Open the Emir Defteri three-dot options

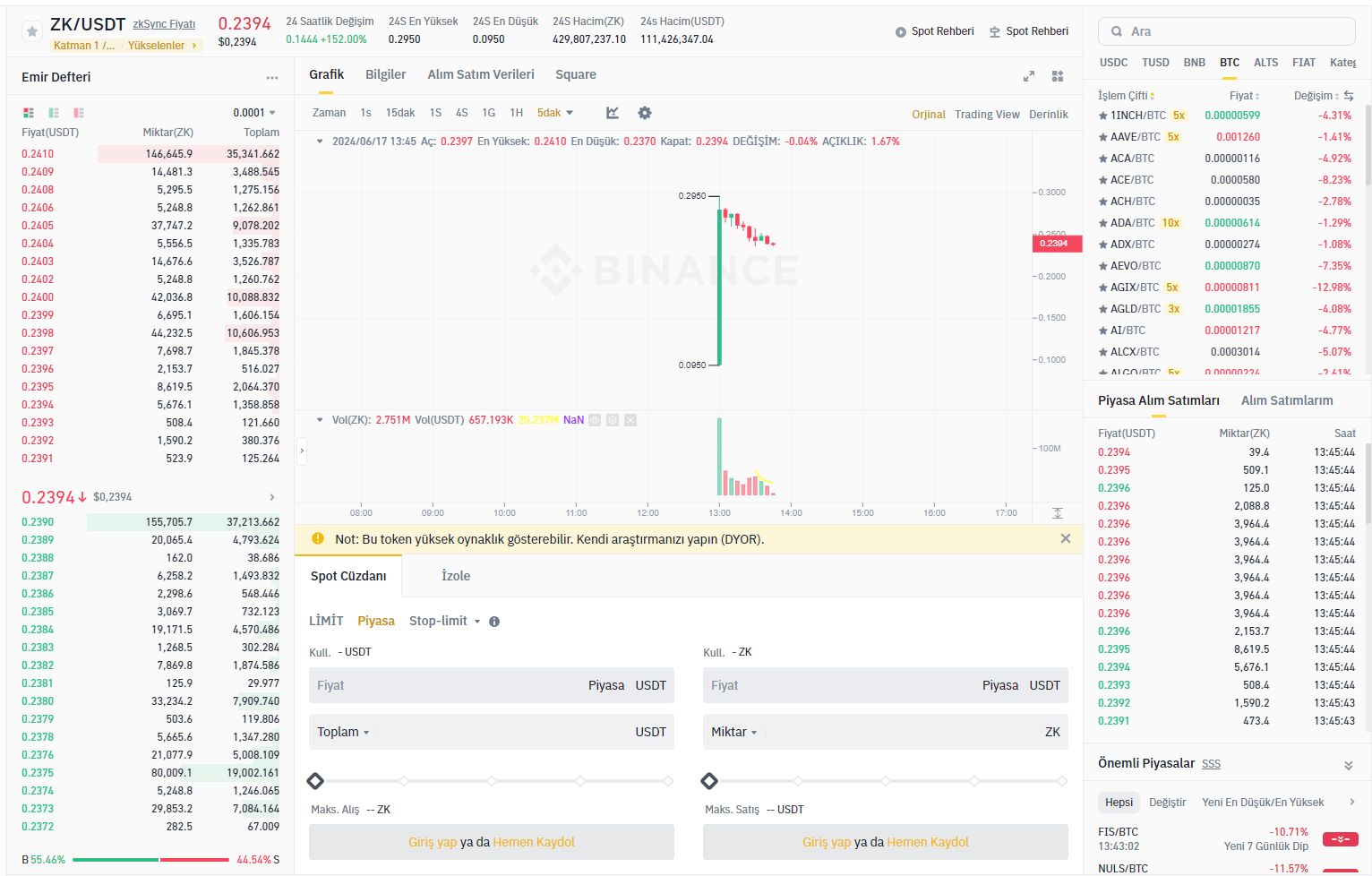pyautogui.click(x=272, y=78)
